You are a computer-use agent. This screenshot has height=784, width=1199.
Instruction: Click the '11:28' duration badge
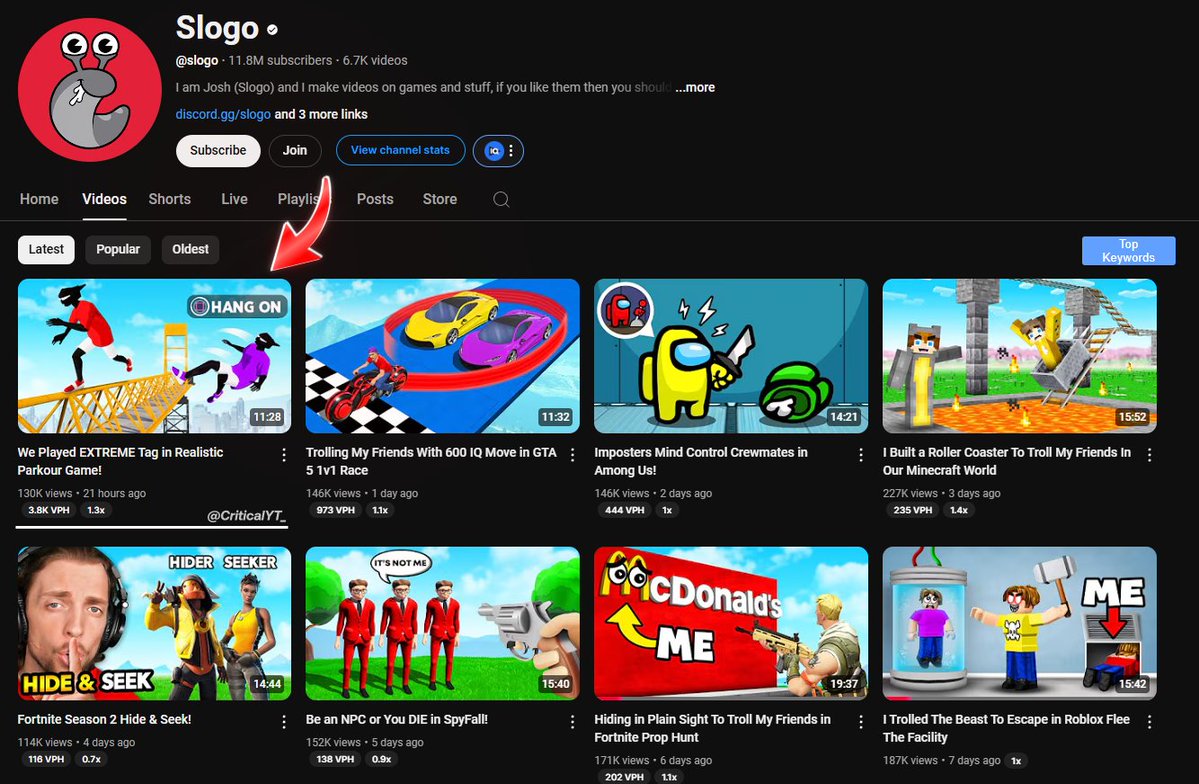(267, 417)
